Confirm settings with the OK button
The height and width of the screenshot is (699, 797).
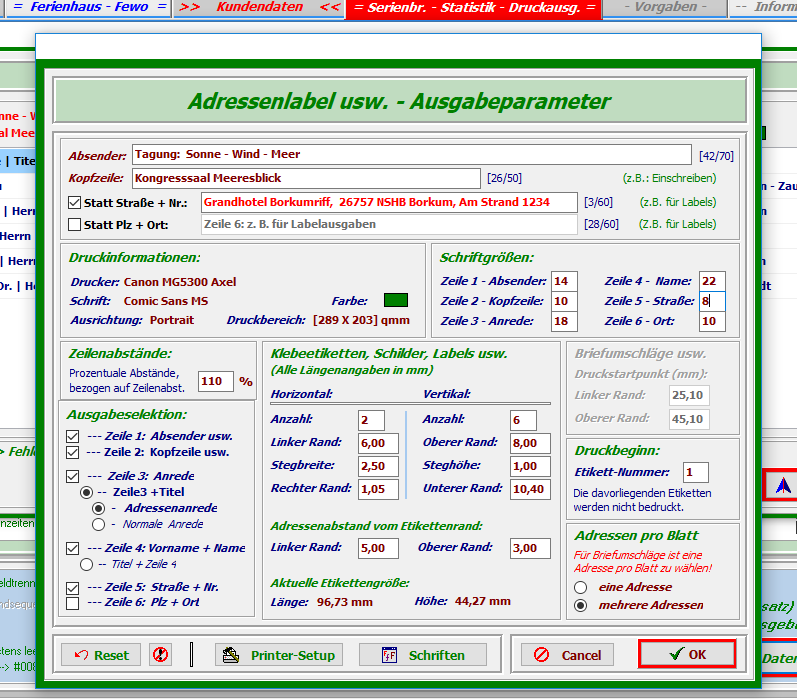(687, 654)
